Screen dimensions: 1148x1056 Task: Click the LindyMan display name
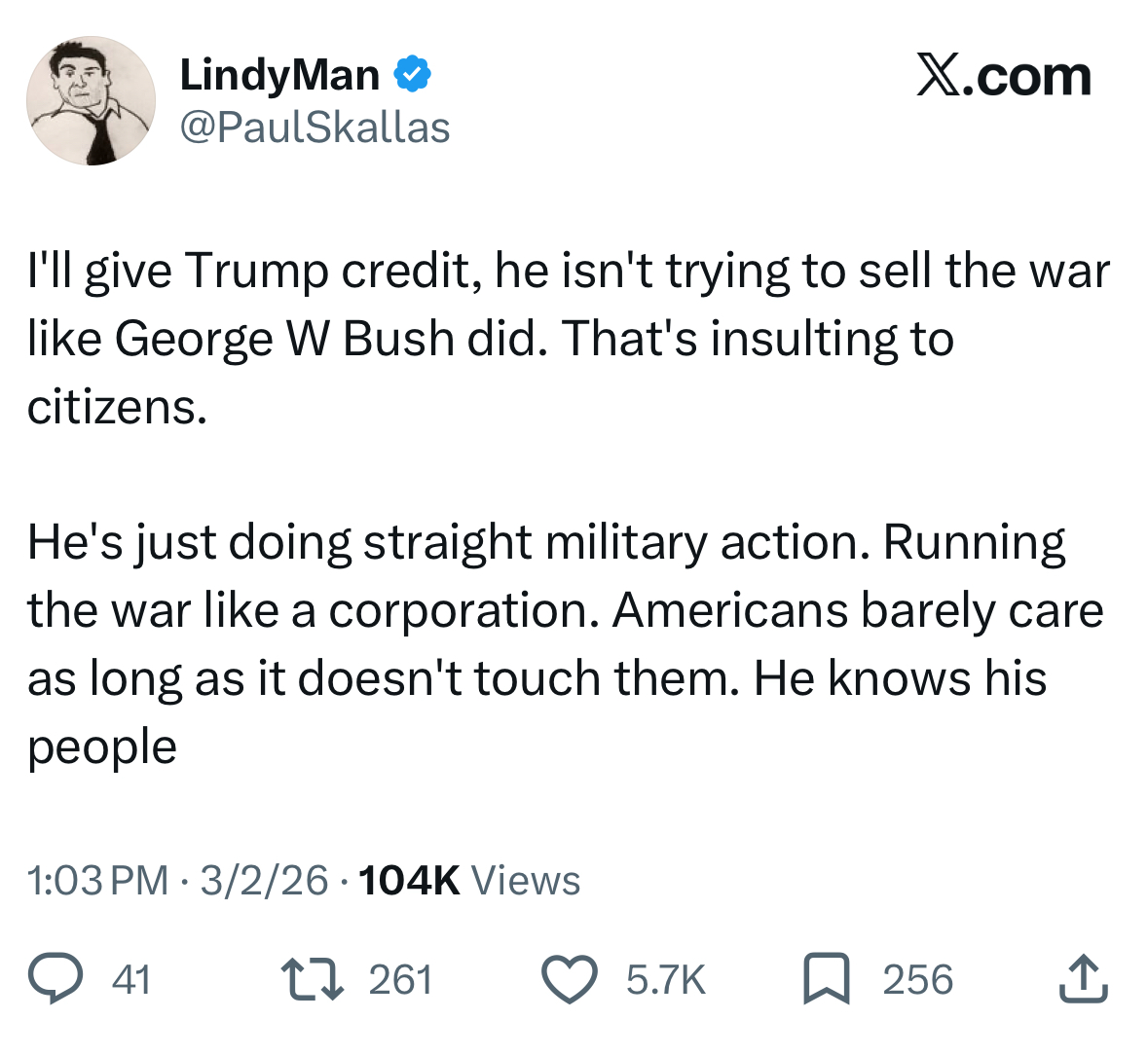pyautogui.click(x=279, y=75)
